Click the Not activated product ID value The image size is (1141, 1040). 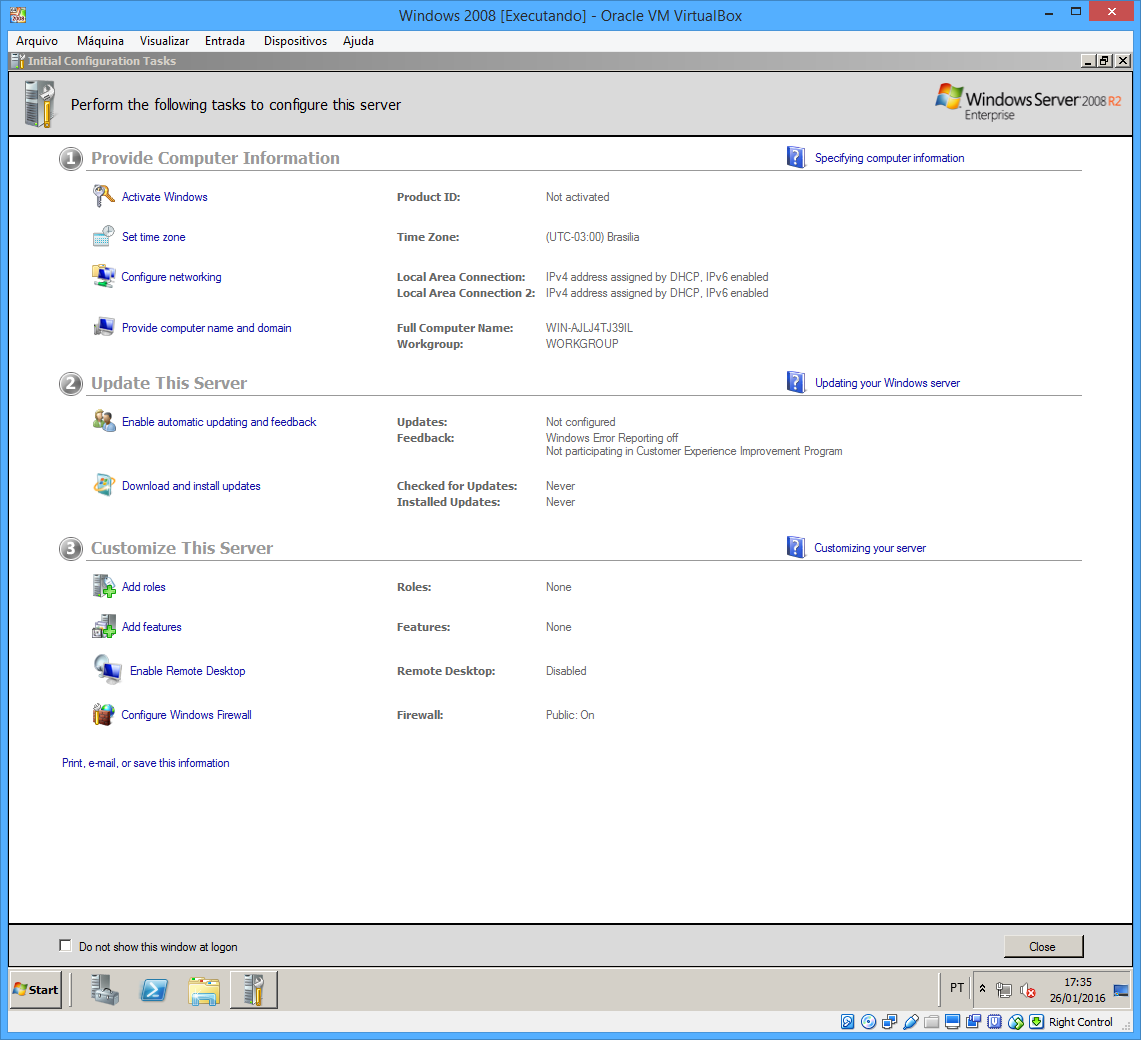click(577, 197)
